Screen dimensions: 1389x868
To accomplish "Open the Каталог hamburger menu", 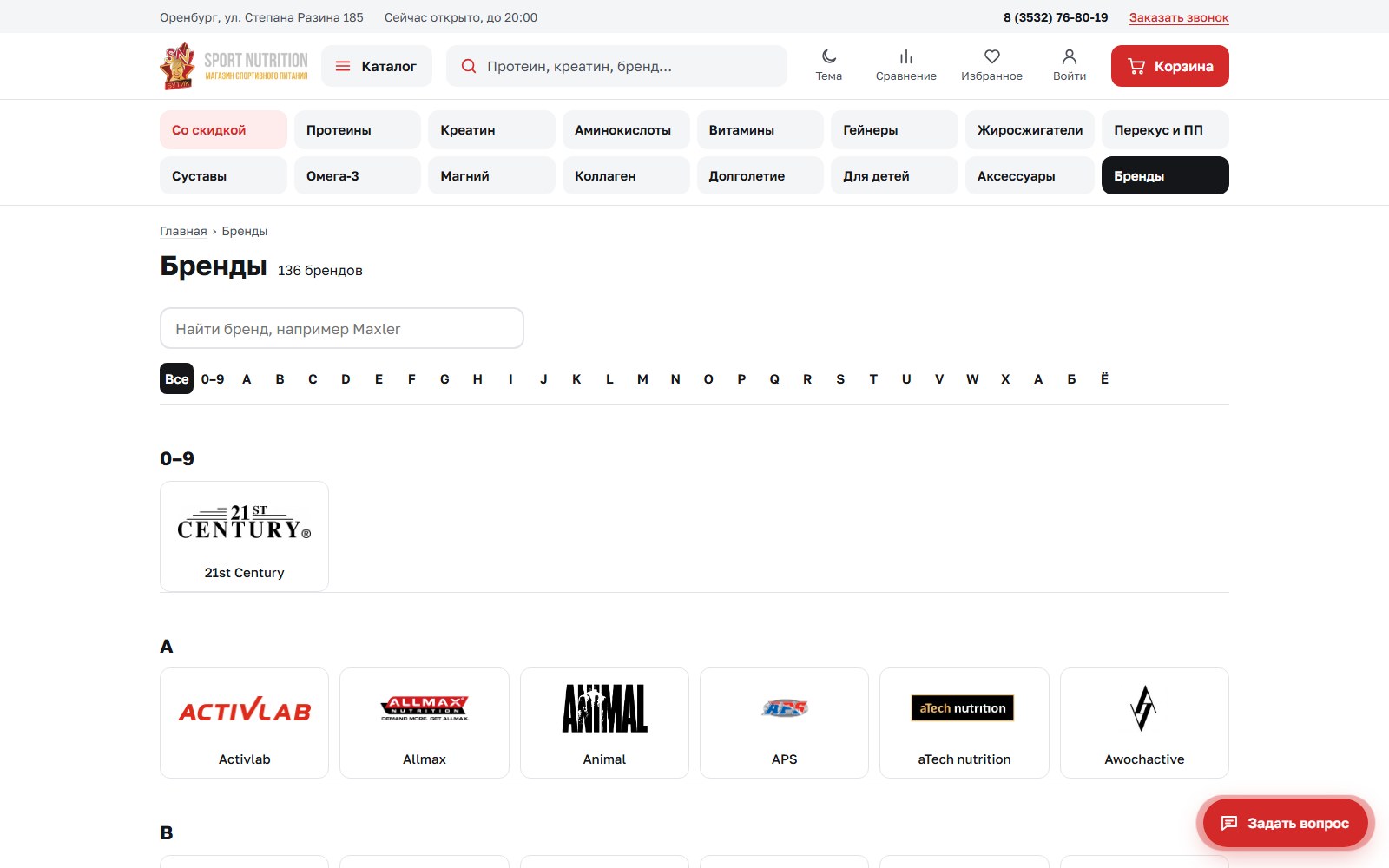I will [376, 66].
